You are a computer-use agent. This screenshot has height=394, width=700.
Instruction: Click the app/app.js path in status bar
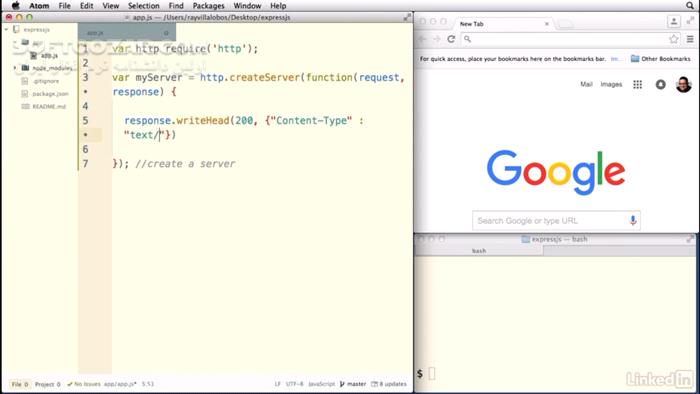coord(120,384)
